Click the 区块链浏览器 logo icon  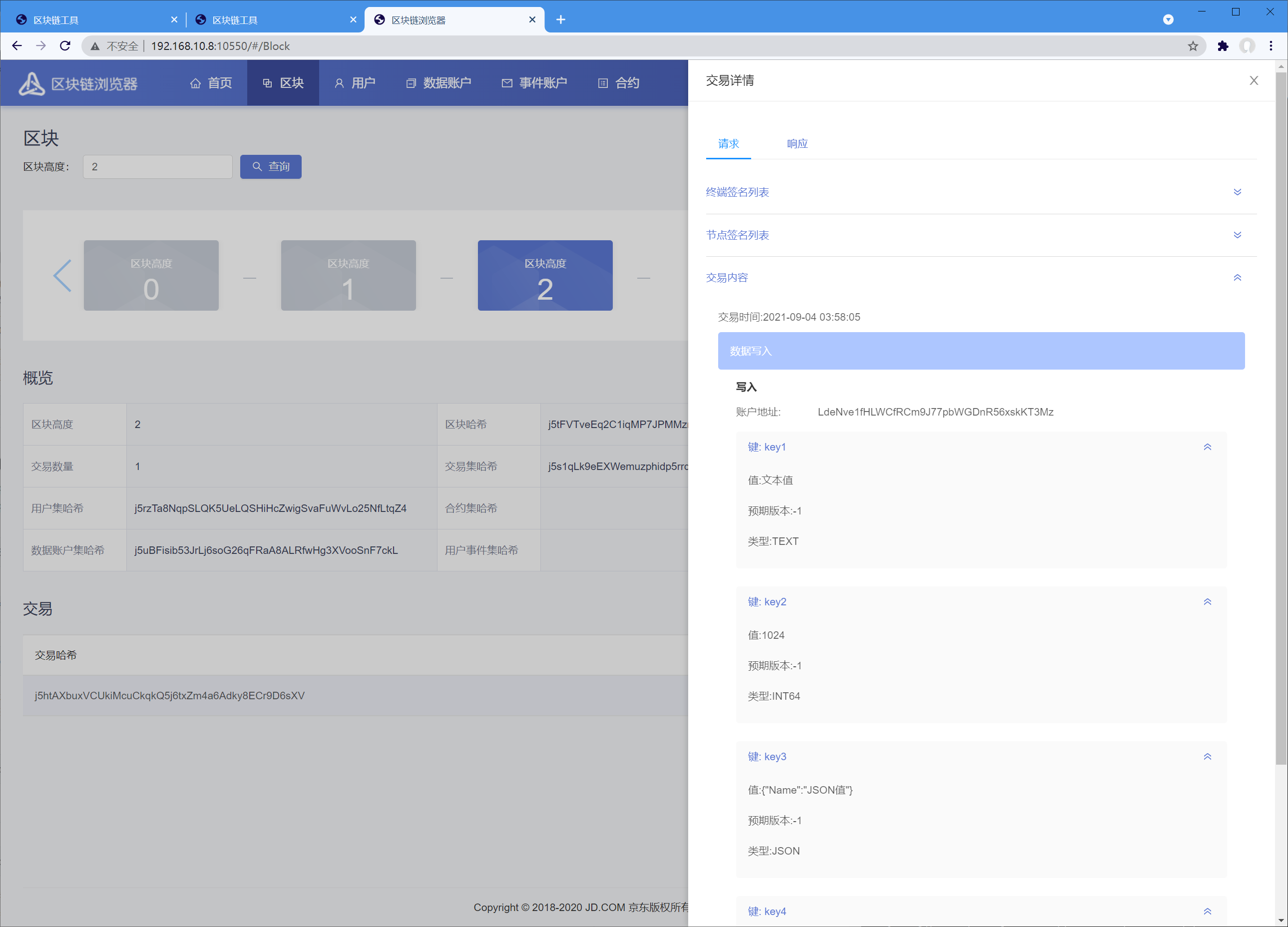click(x=31, y=83)
